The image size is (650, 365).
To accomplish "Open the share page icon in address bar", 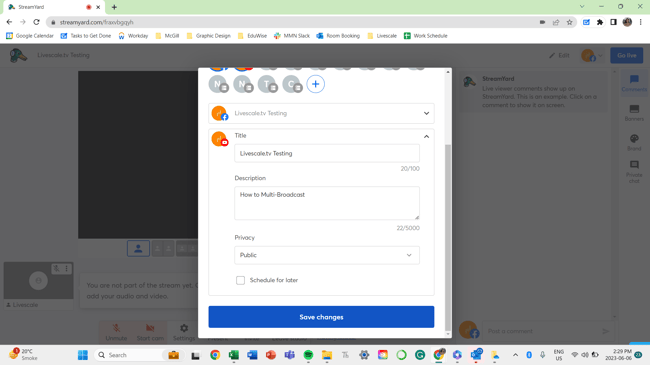I will pos(556,22).
